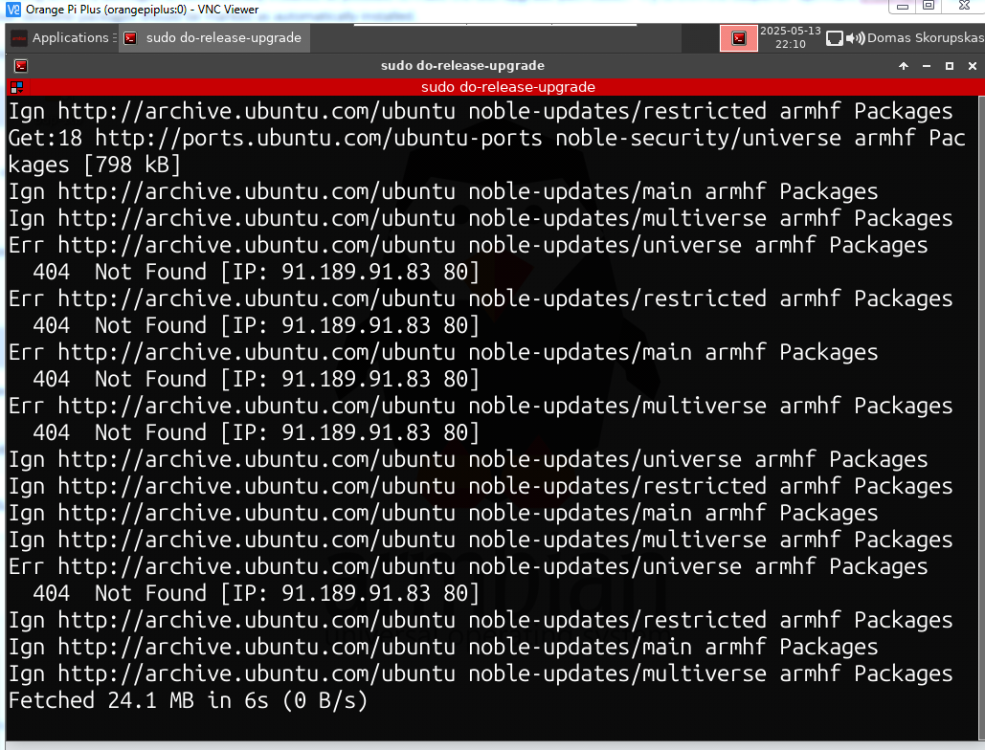Open the clock showing 2025-05-13 22:10

pyautogui.click(x=790, y=38)
